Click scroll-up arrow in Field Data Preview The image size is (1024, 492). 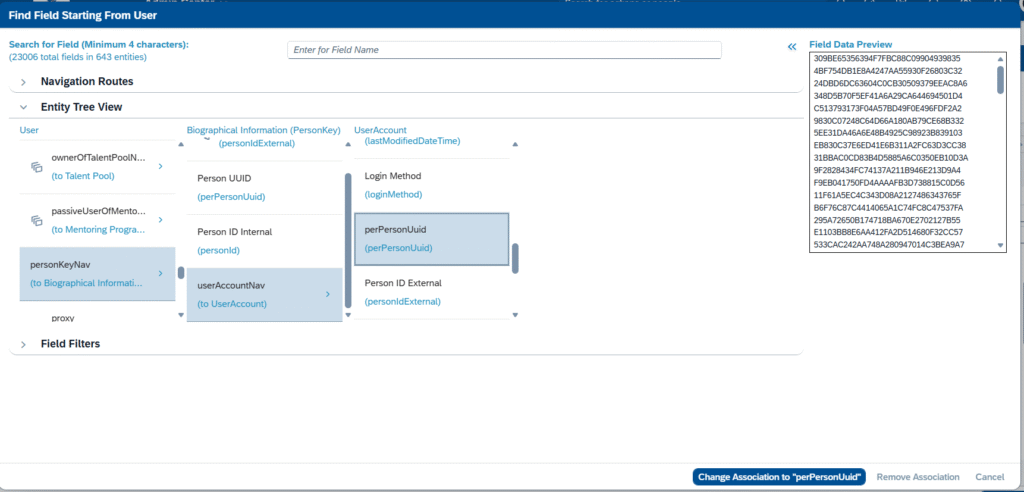[x=999, y=60]
